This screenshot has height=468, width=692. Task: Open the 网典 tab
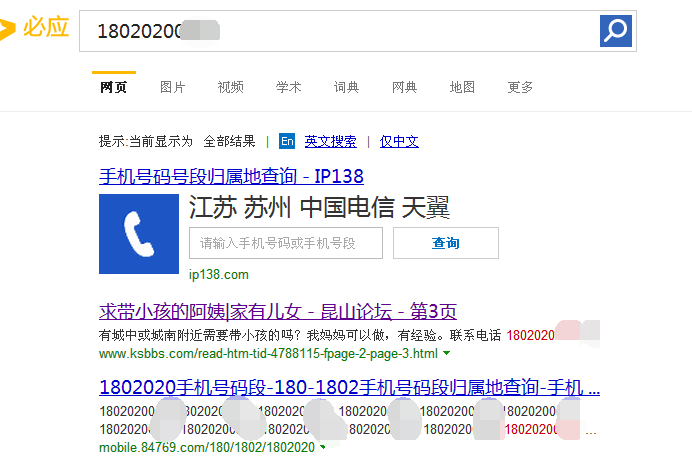point(404,88)
